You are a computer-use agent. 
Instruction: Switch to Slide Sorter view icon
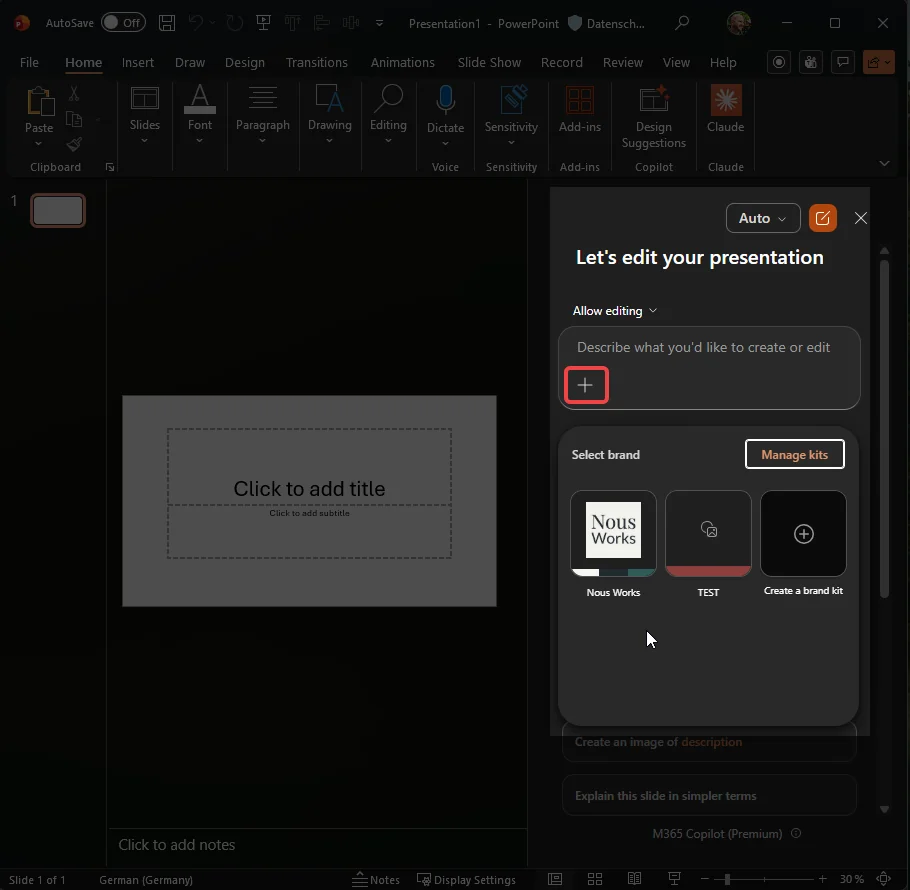(x=595, y=879)
